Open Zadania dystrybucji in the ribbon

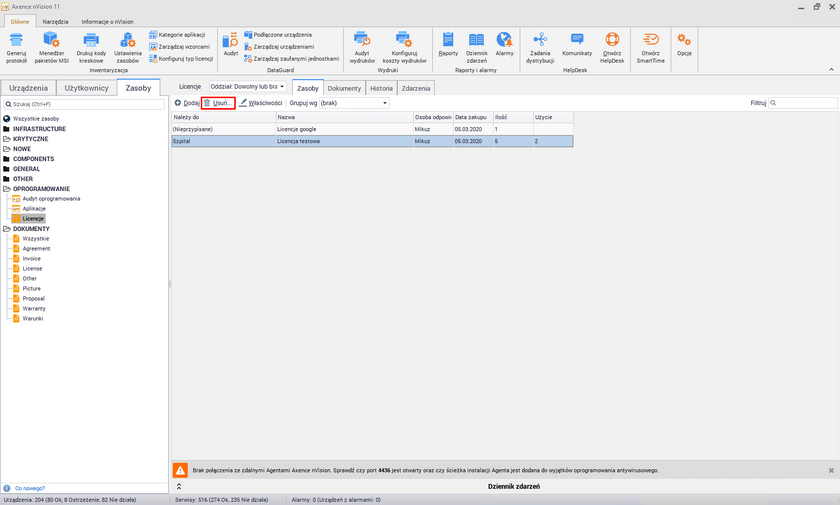pyautogui.click(x=541, y=40)
